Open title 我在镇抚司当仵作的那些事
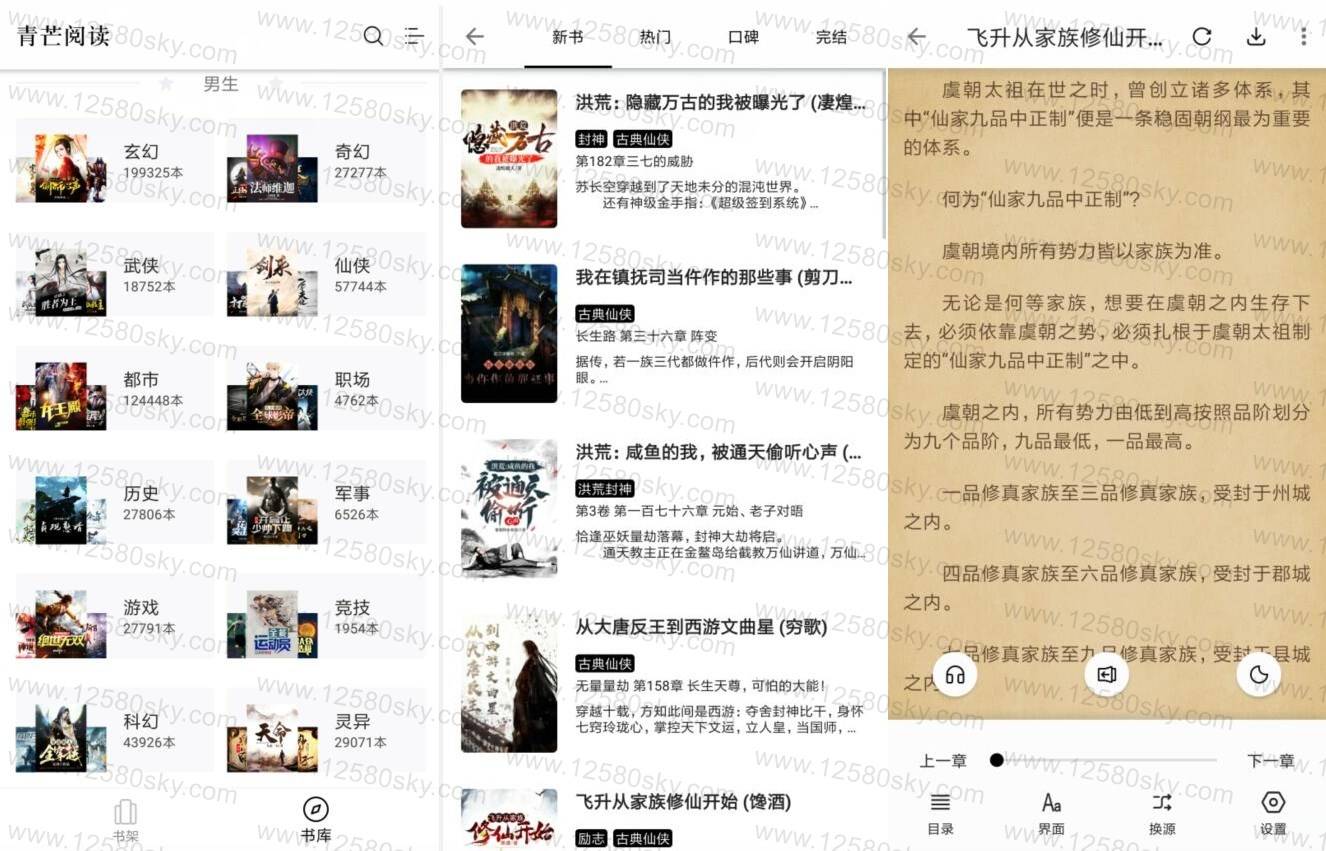The width and height of the screenshot is (1326, 851). pos(714,277)
